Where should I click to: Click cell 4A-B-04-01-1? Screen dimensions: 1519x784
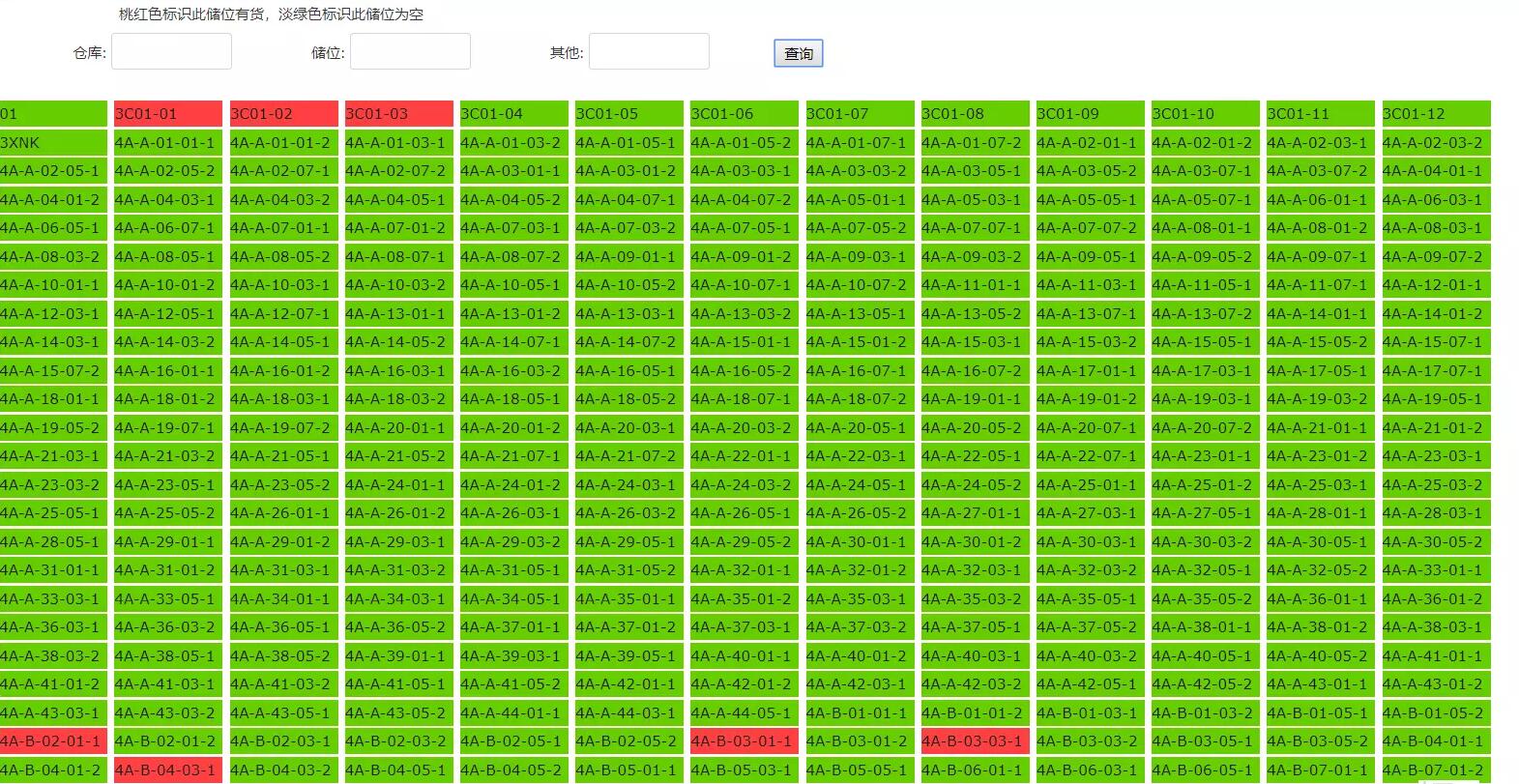pos(1437,741)
